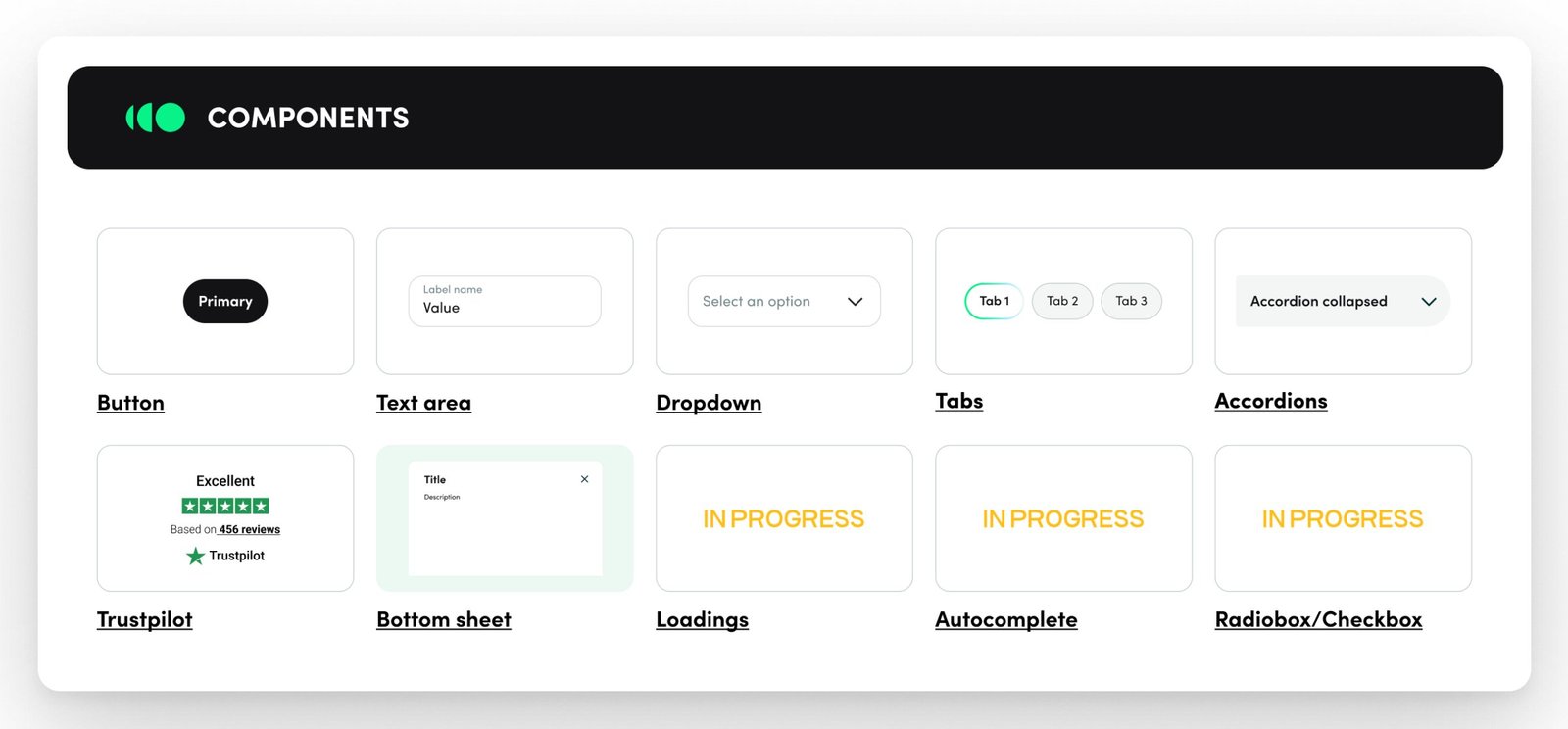
Task: Open the Autocomplete link
Action: (1006, 620)
